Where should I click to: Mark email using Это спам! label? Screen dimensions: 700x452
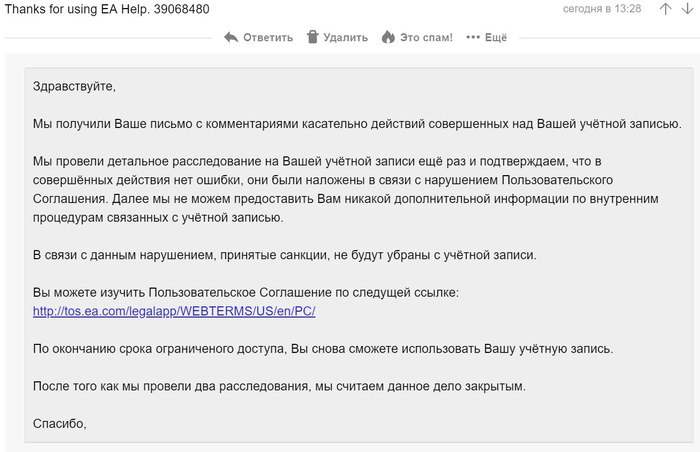[426, 38]
